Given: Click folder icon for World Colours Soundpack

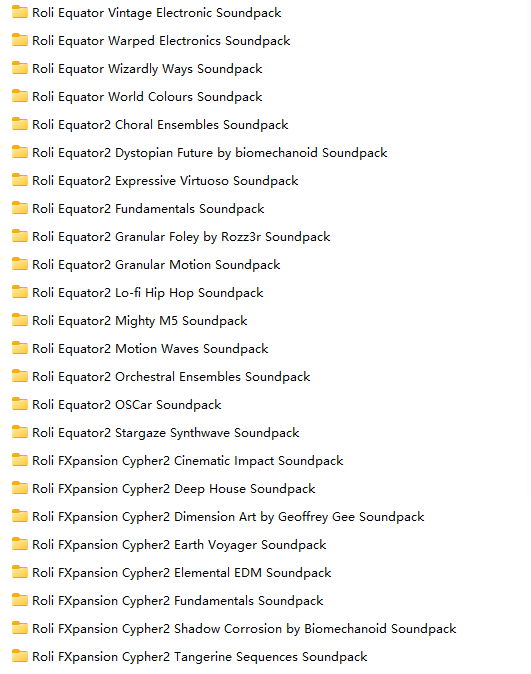Looking at the screenshot, I should (19, 96).
